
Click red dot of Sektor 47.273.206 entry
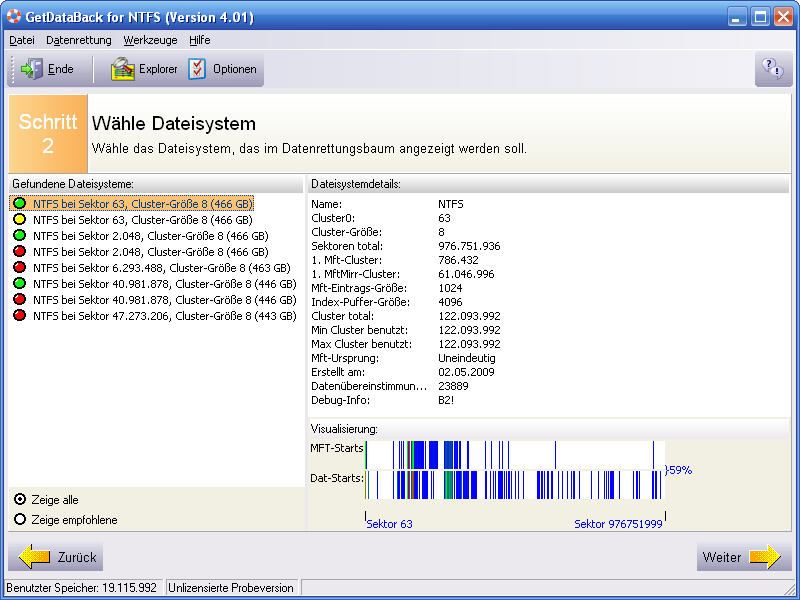pos(20,315)
